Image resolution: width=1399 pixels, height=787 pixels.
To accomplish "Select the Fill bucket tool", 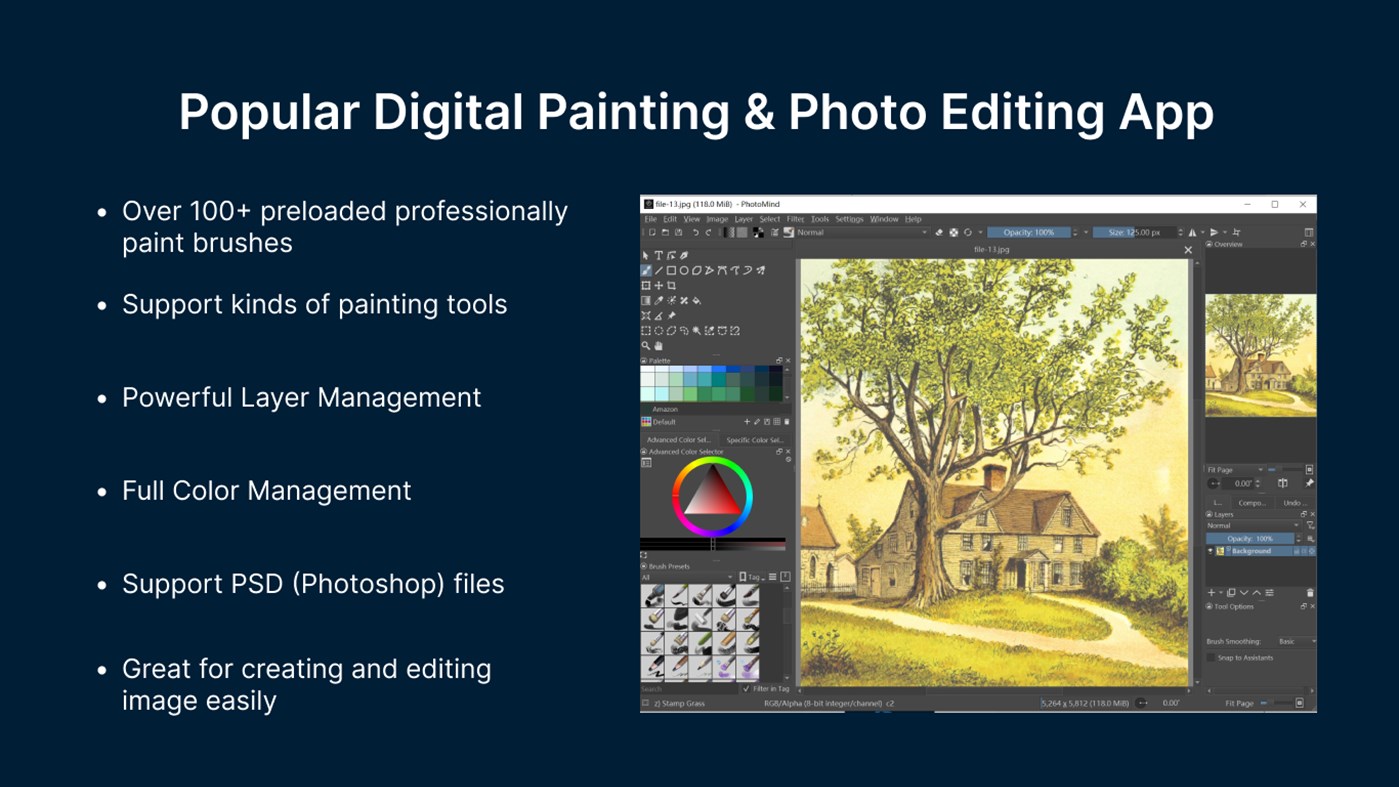I will tap(696, 301).
